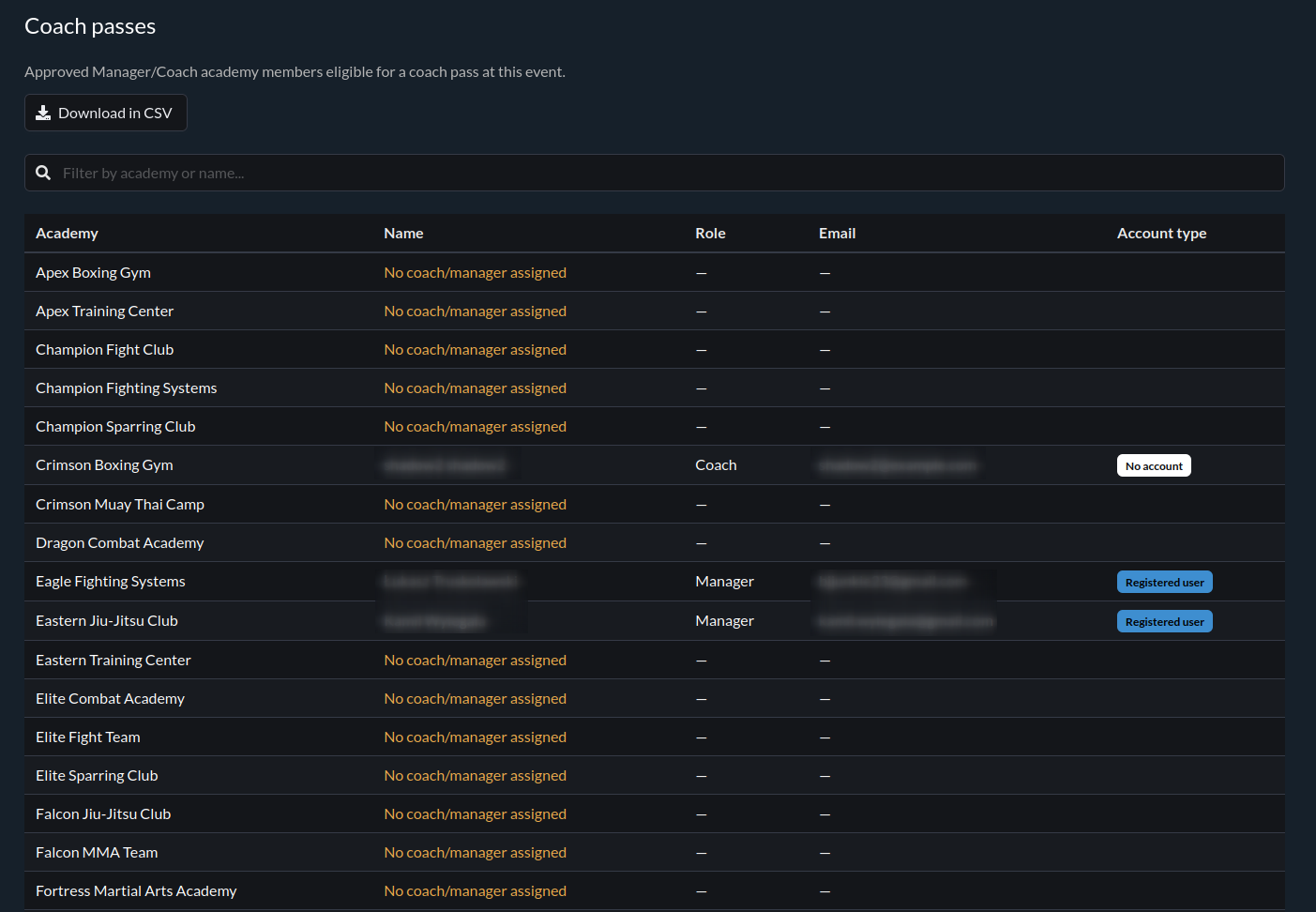
Task: Select the Account type column header
Action: tap(1161, 234)
